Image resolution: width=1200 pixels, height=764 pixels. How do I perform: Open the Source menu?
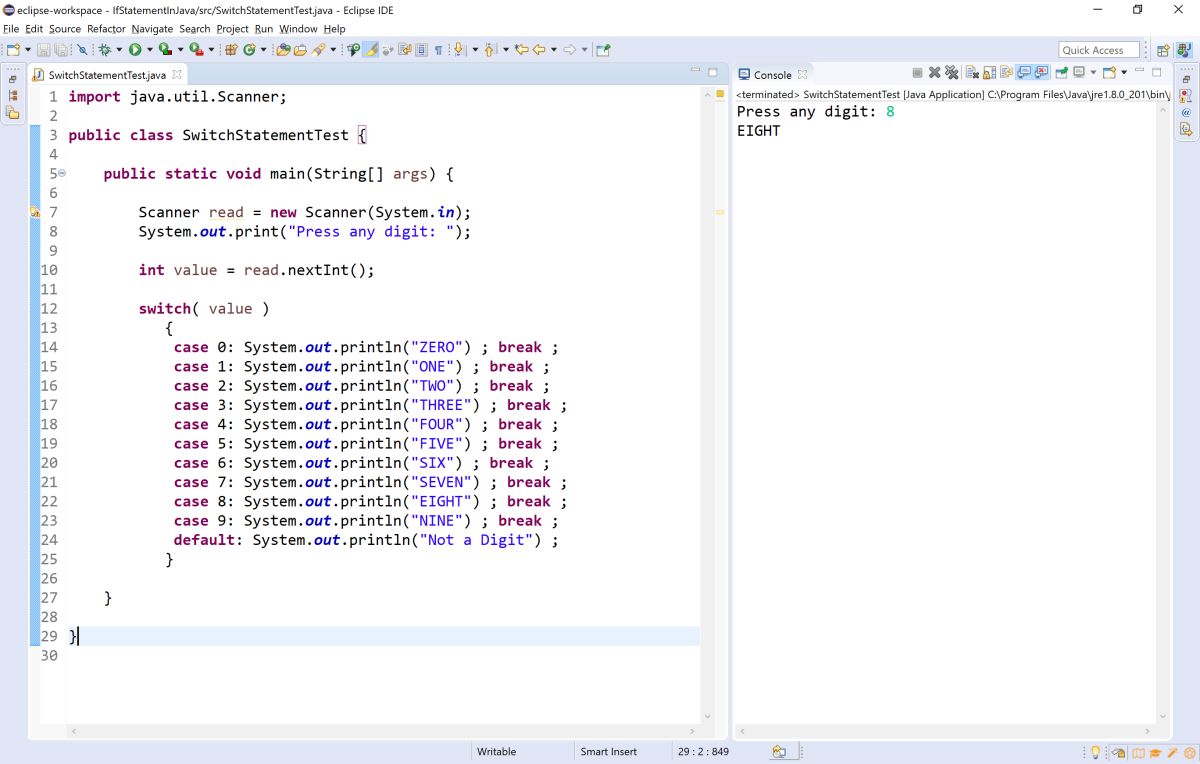pos(65,29)
